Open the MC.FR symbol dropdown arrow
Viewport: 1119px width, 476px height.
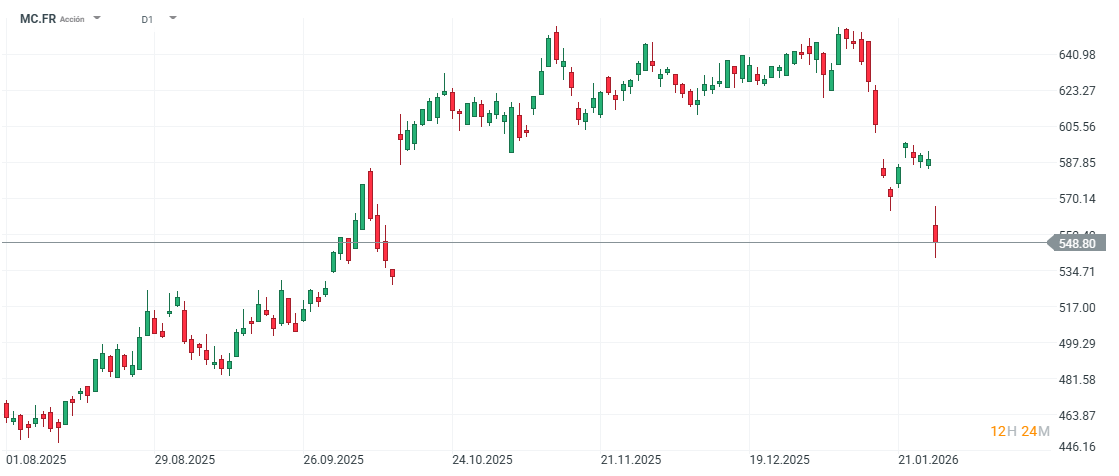[97, 18]
